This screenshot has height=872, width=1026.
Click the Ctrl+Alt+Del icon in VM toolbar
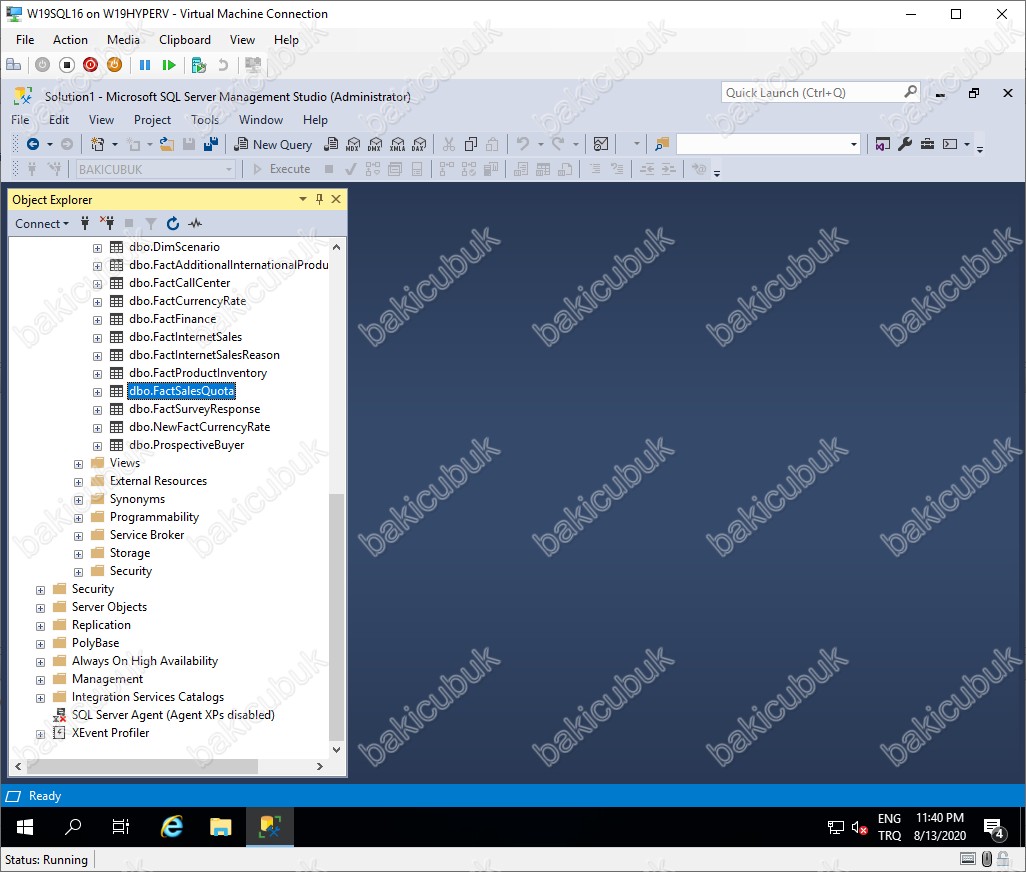tap(14, 65)
